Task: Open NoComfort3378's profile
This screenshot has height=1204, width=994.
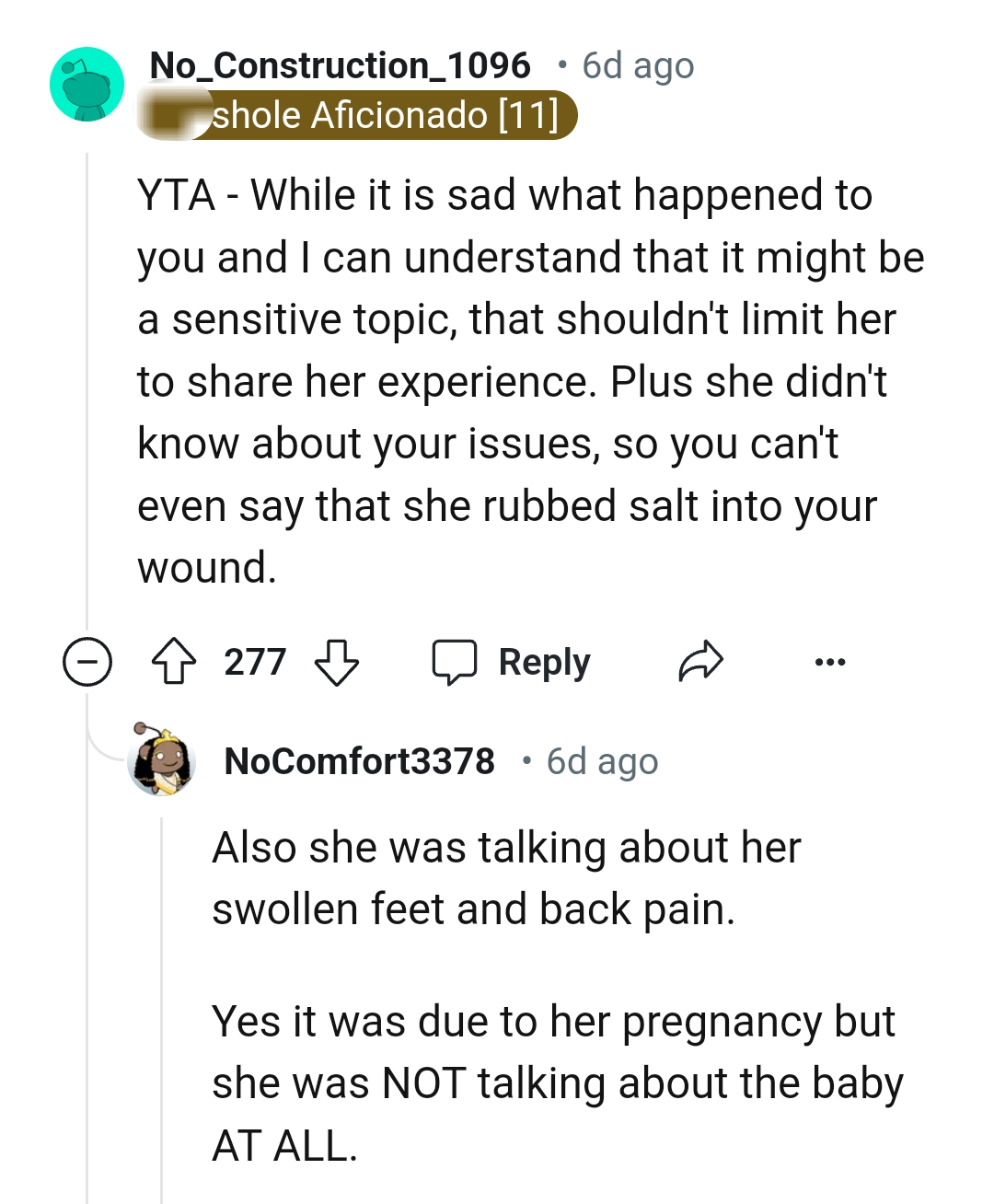Action: pos(359,761)
